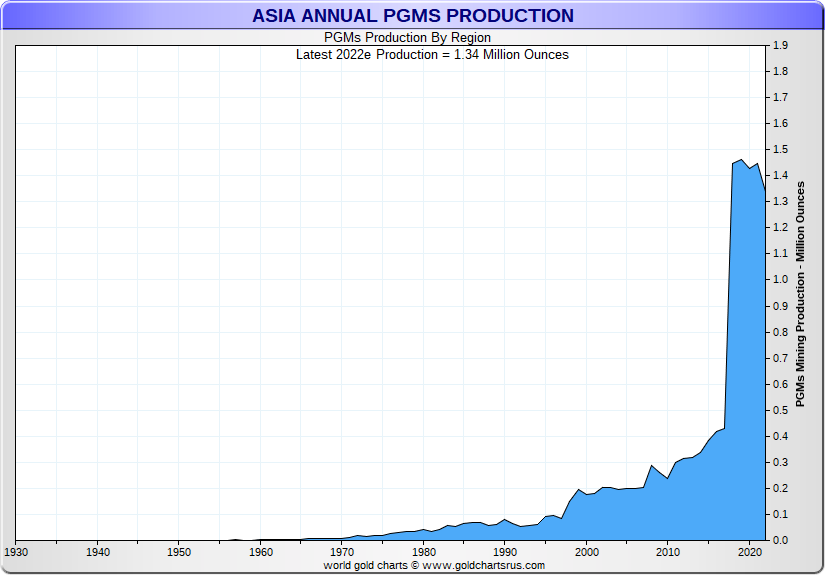825x575 pixels.
Task: Click the 1.9 value on the y-axis
Action: pyautogui.click(x=780, y=46)
